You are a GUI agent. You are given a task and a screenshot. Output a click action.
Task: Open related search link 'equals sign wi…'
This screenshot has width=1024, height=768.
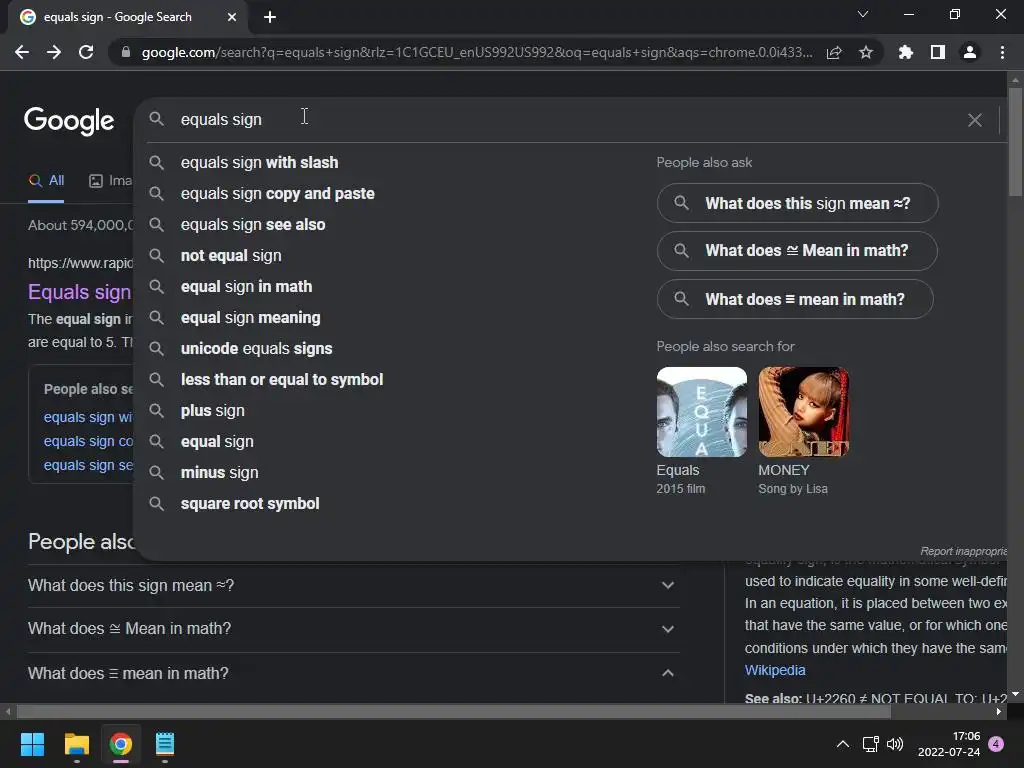[x=88, y=417]
